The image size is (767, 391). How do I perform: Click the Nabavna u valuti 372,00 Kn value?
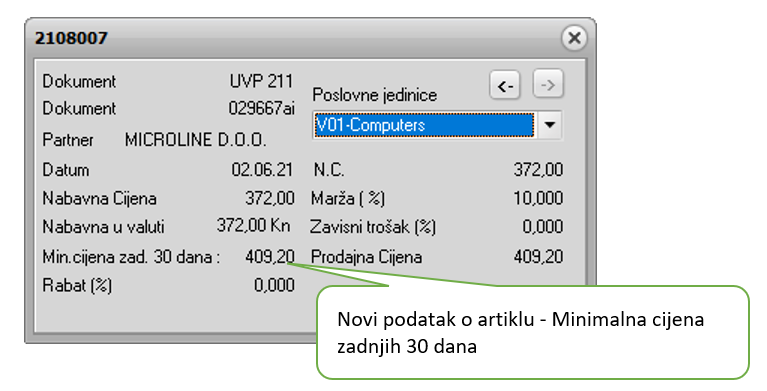tap(253, 226)
